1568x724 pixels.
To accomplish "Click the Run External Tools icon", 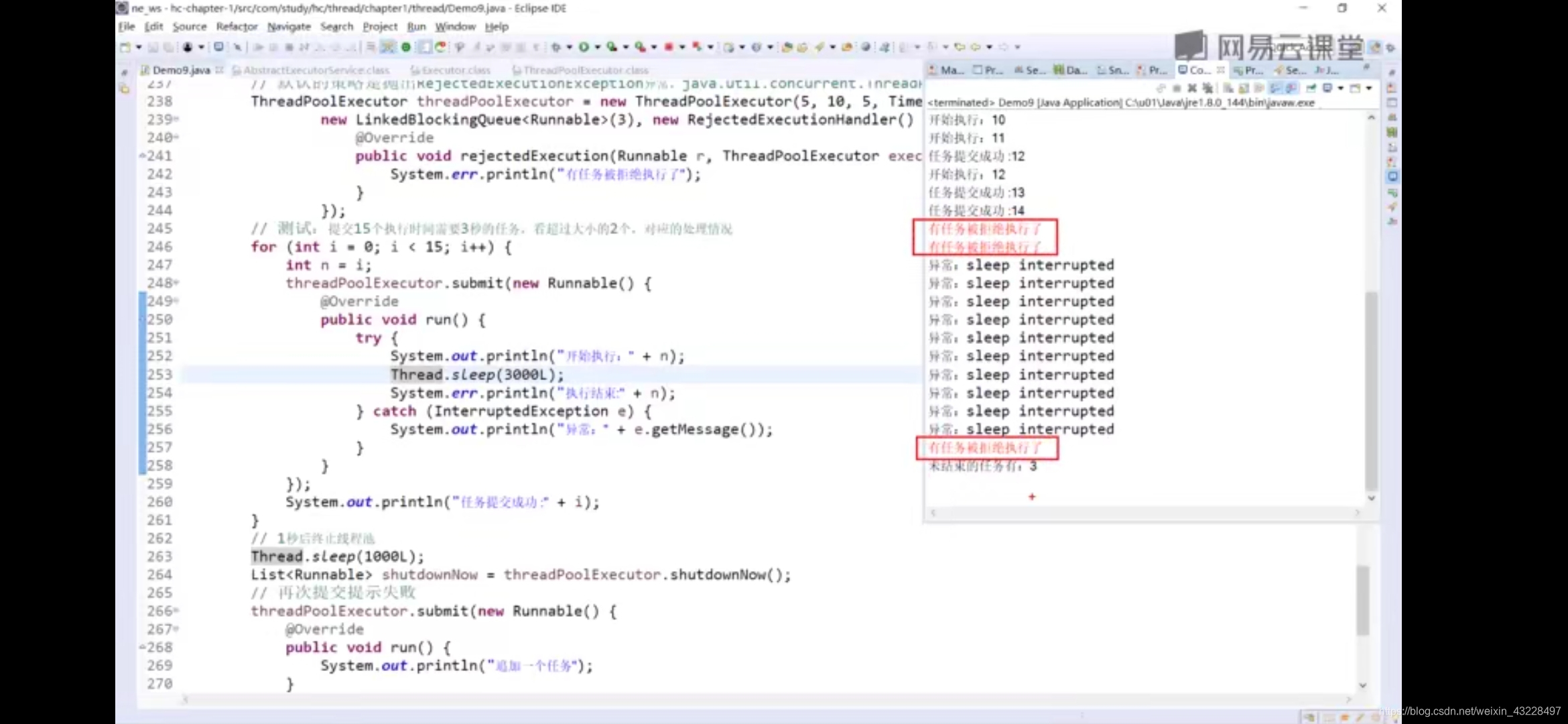I will pyautogui.click(x=640, y=47).
